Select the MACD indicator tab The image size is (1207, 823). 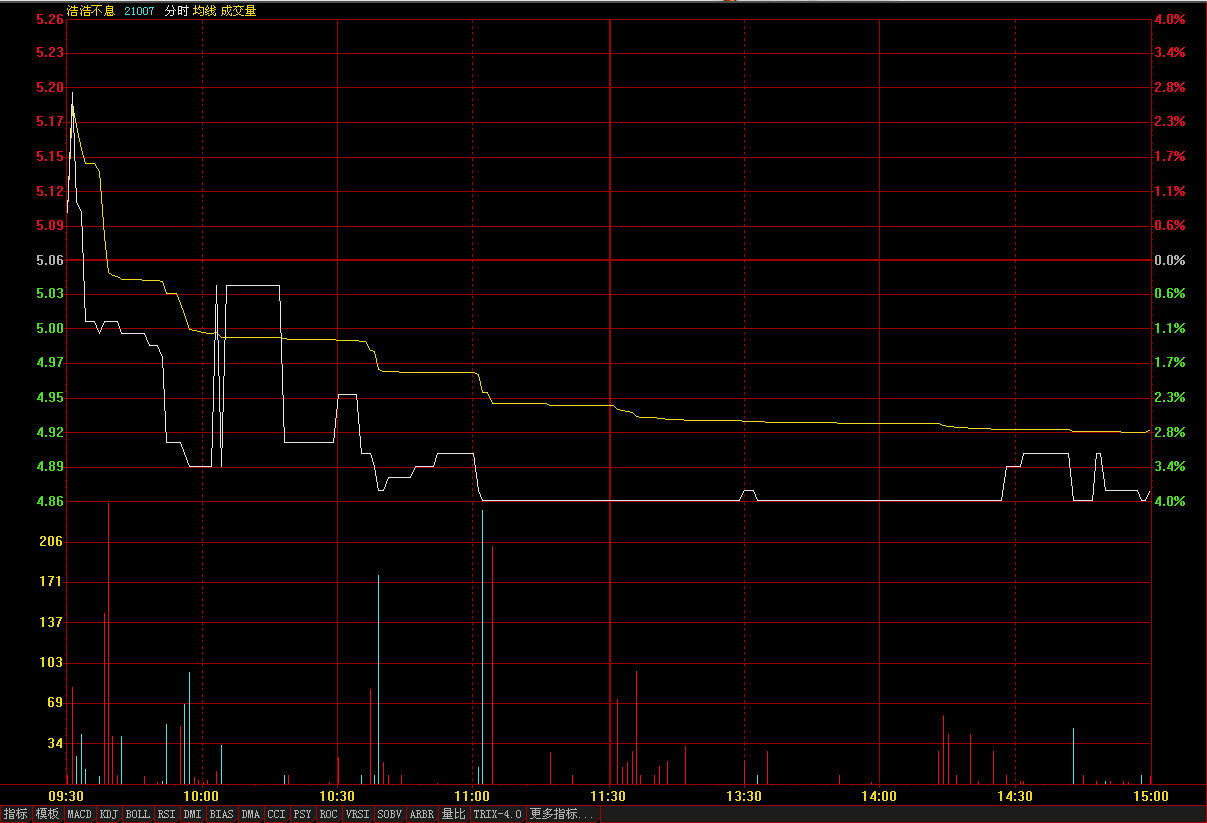[x=79, y=815]
